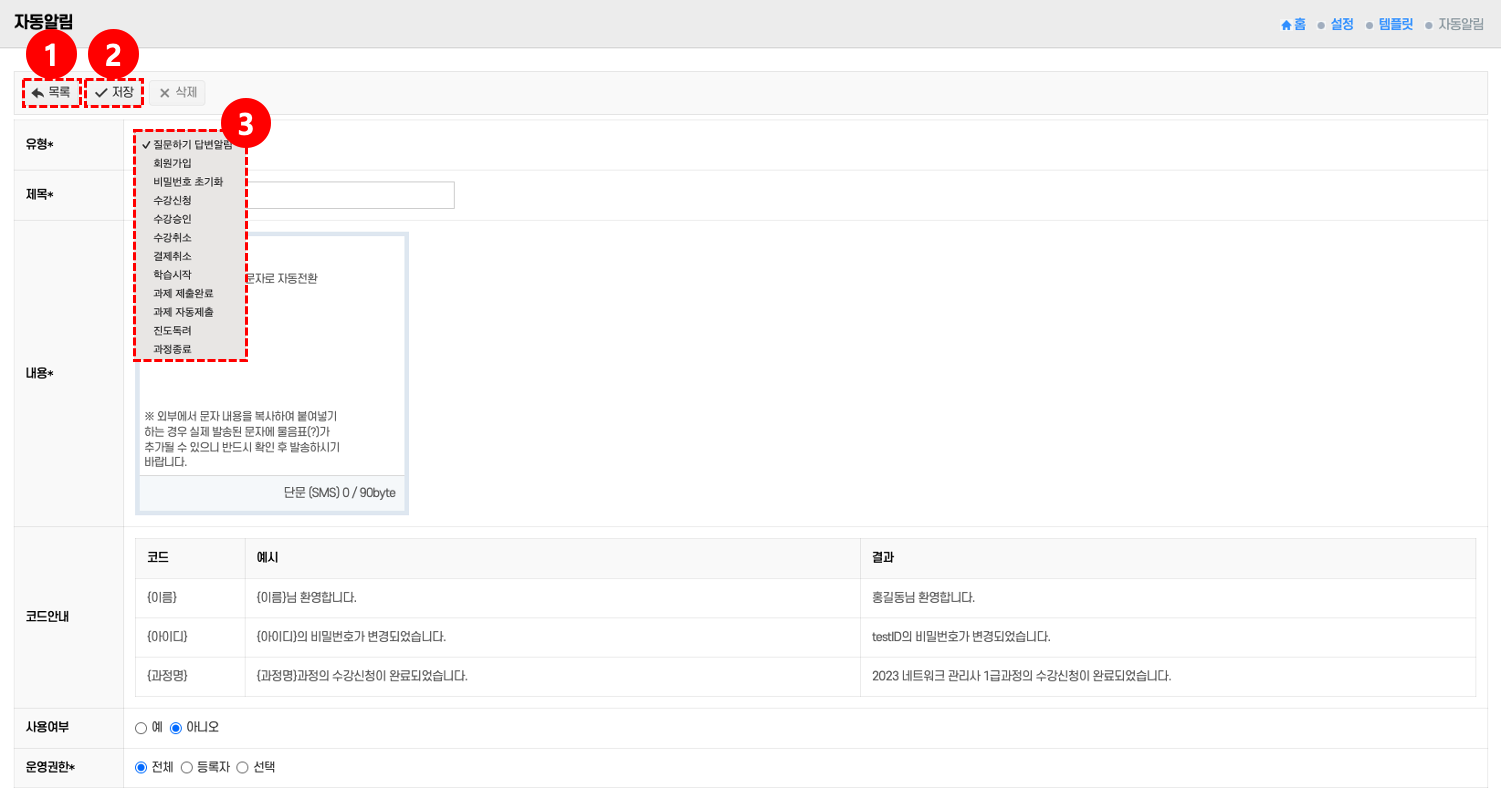Click the 저장 checkmark button
The width and height of the screenshot is (1501, 796).
tap(114, 93)
